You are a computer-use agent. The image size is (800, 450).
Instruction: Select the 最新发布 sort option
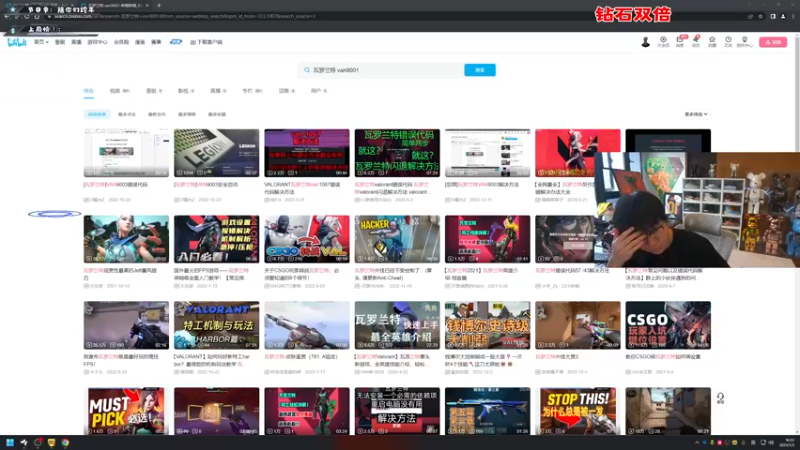(157, 114)
